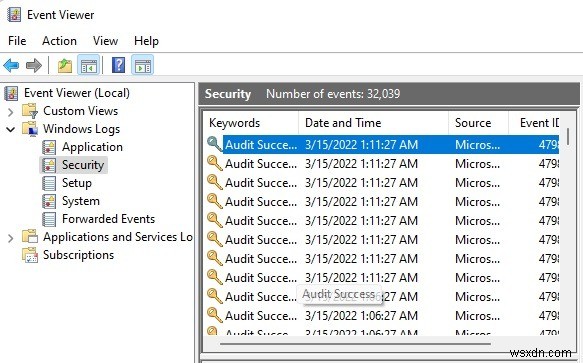Select the highlighted Audit Success event row
583x363 pixels.
pos(382,144)
